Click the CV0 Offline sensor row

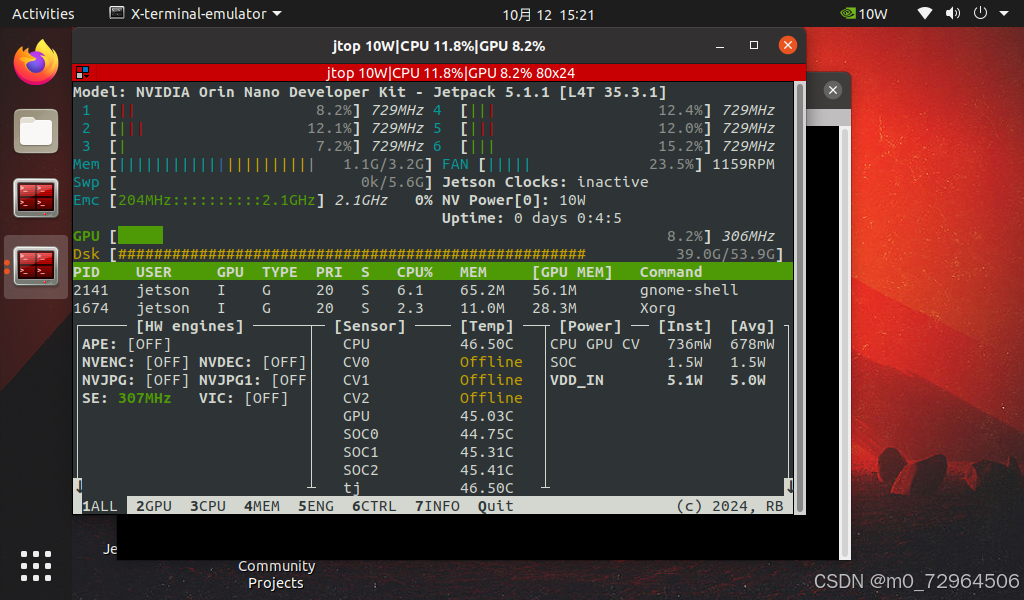point(432,362)
